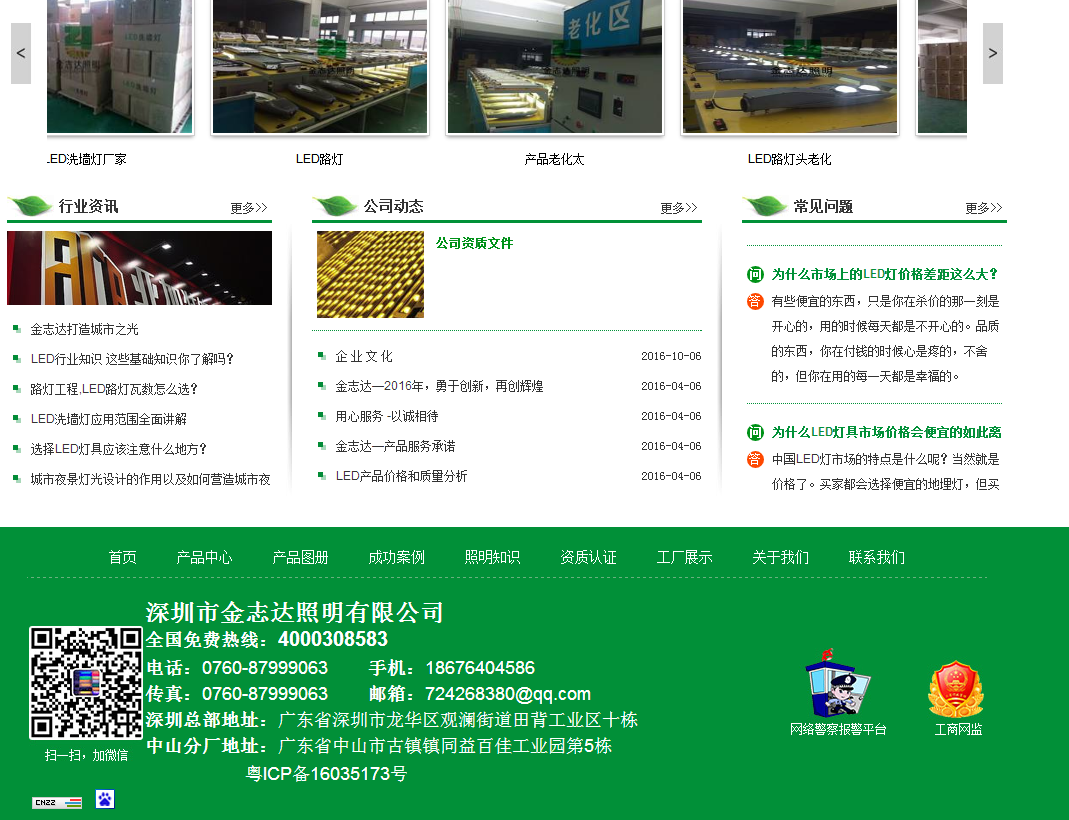Go to 照明知识 in footer navigation
This screenshot has width=1069, height=820.
(x=492, y=558)
